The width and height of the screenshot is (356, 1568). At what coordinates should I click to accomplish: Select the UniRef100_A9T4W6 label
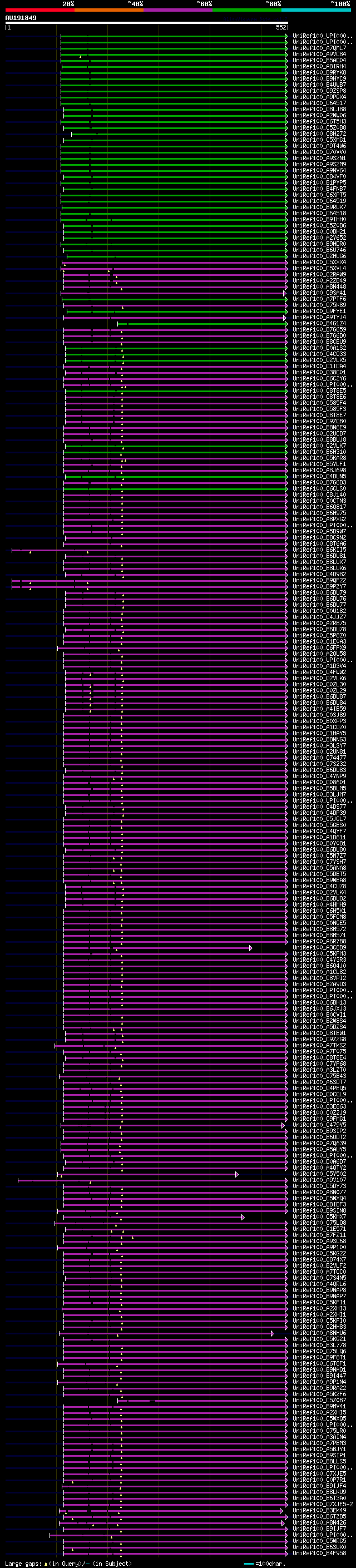(319, 146)
